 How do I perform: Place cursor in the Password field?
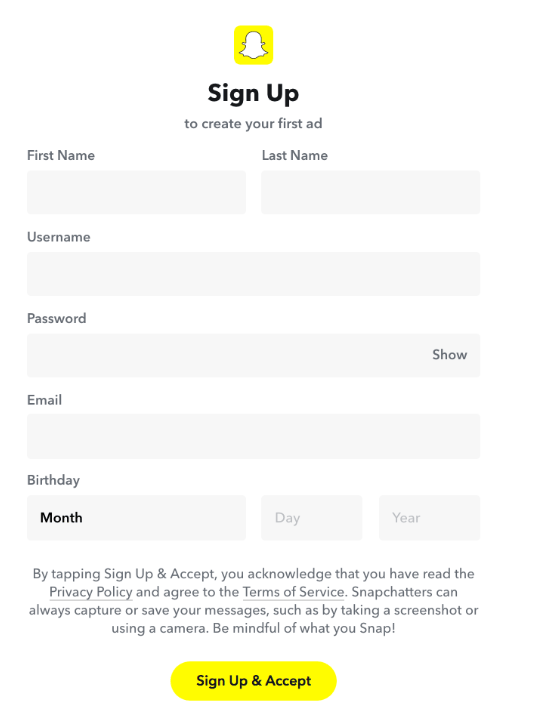(227, 355)
